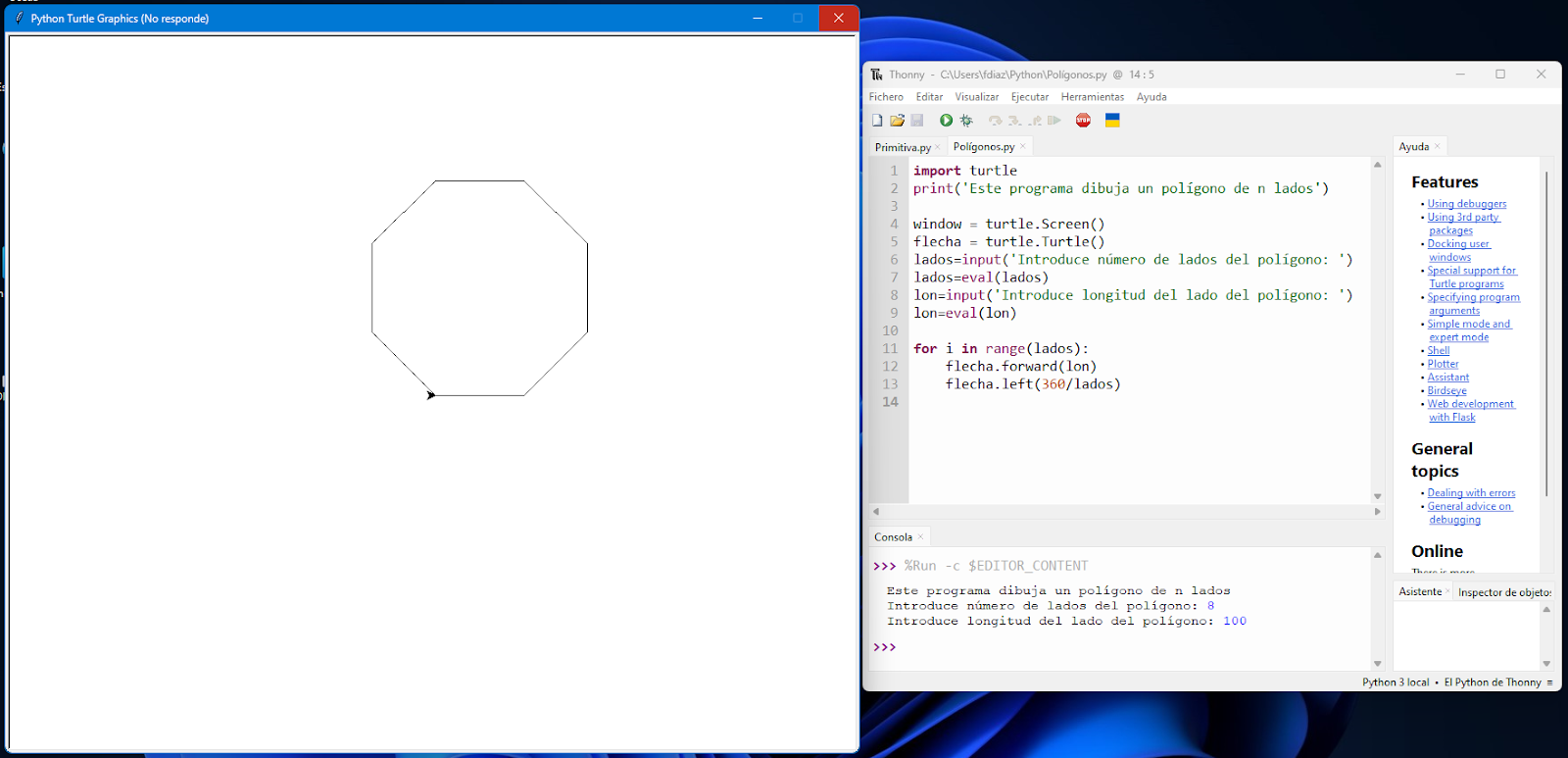Open the Visualizar menu
Image resolution: width=1568 pixels, height=758 pixels.
pos(977,97)
